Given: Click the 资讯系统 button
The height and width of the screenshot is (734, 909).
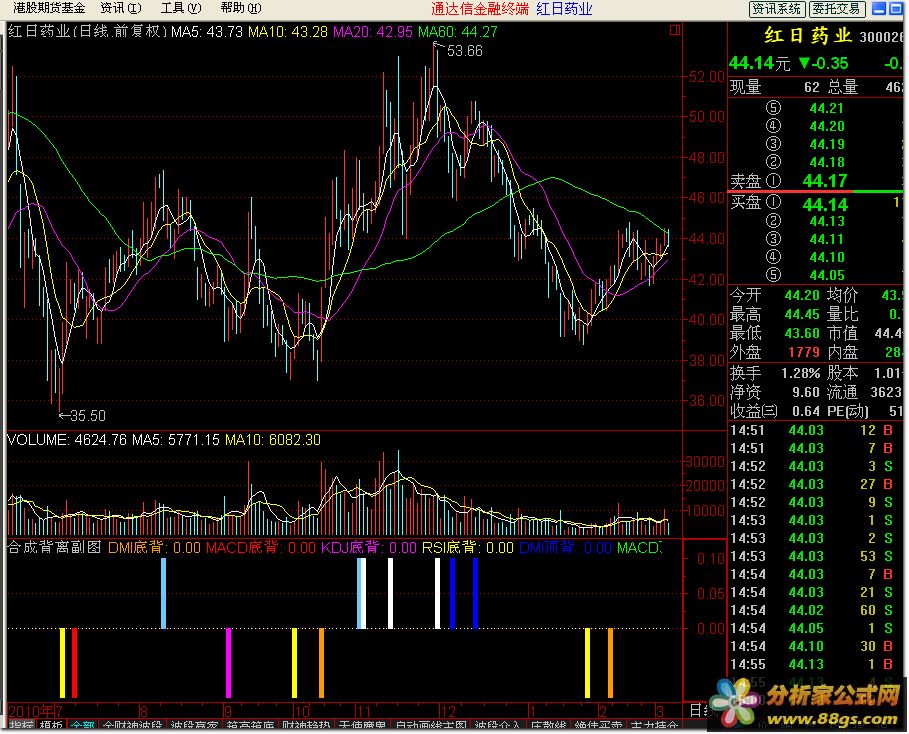Looking at the screenshot, I should 776,9.
